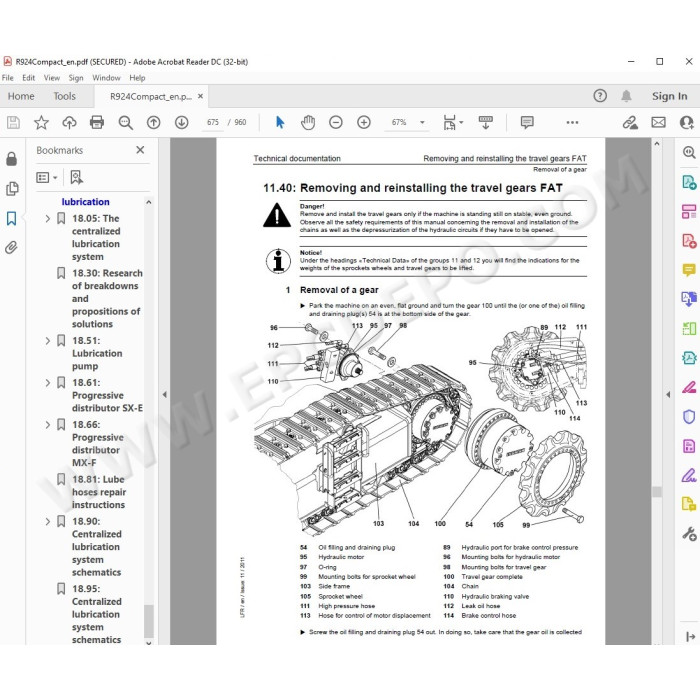Show the security settings padlock panel
Image resolution: width=700 pixels, height=700 pixels.
click(x=12, y=159)
